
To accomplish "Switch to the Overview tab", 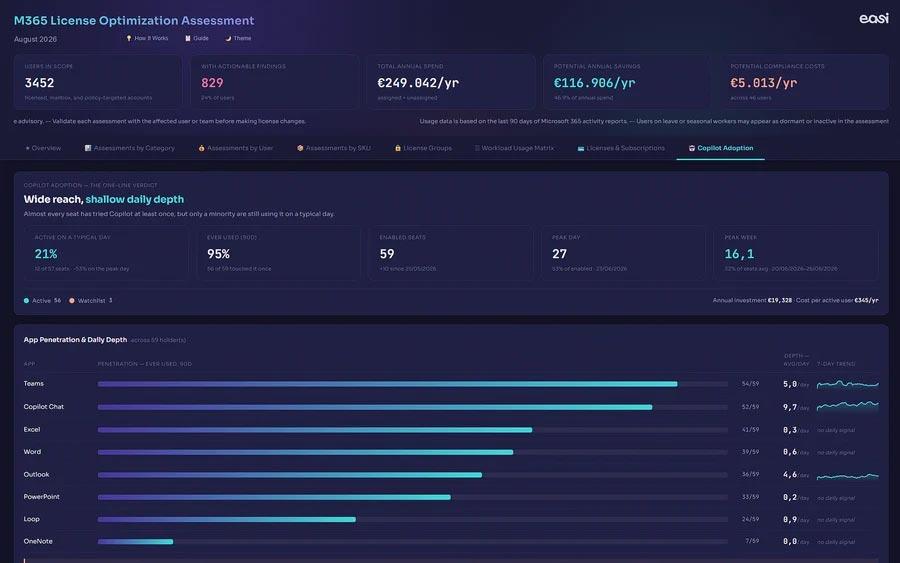I will point(43,148).
